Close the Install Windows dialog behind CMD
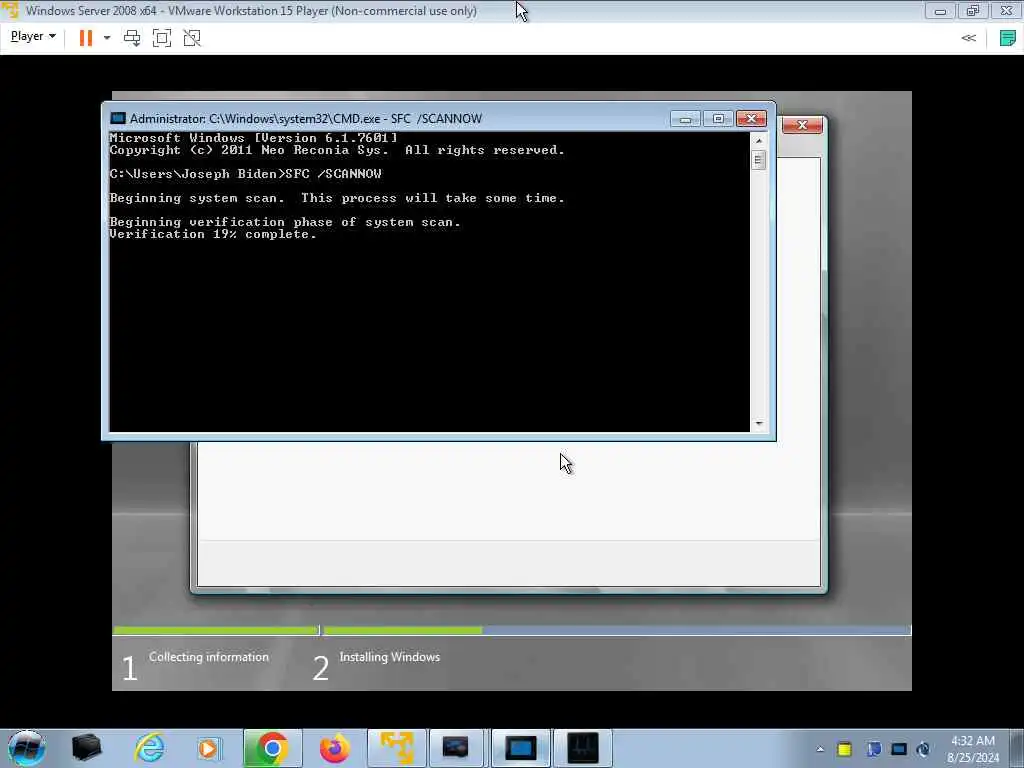 [802, 125]
